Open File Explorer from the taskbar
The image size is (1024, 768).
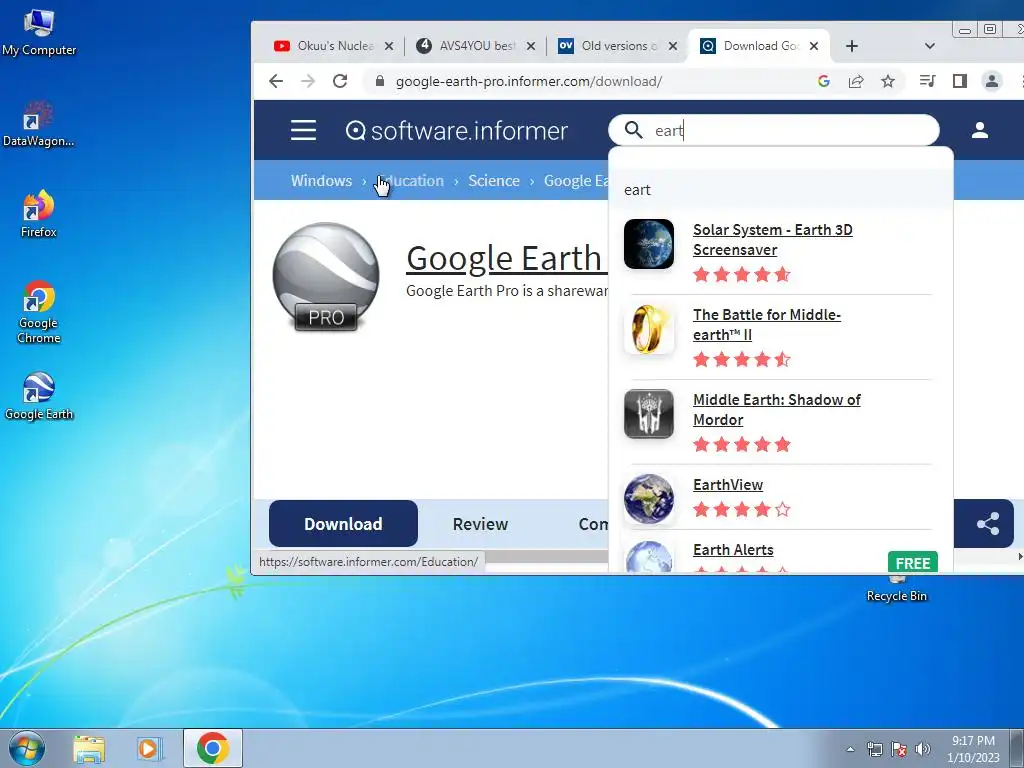[89, 748]
